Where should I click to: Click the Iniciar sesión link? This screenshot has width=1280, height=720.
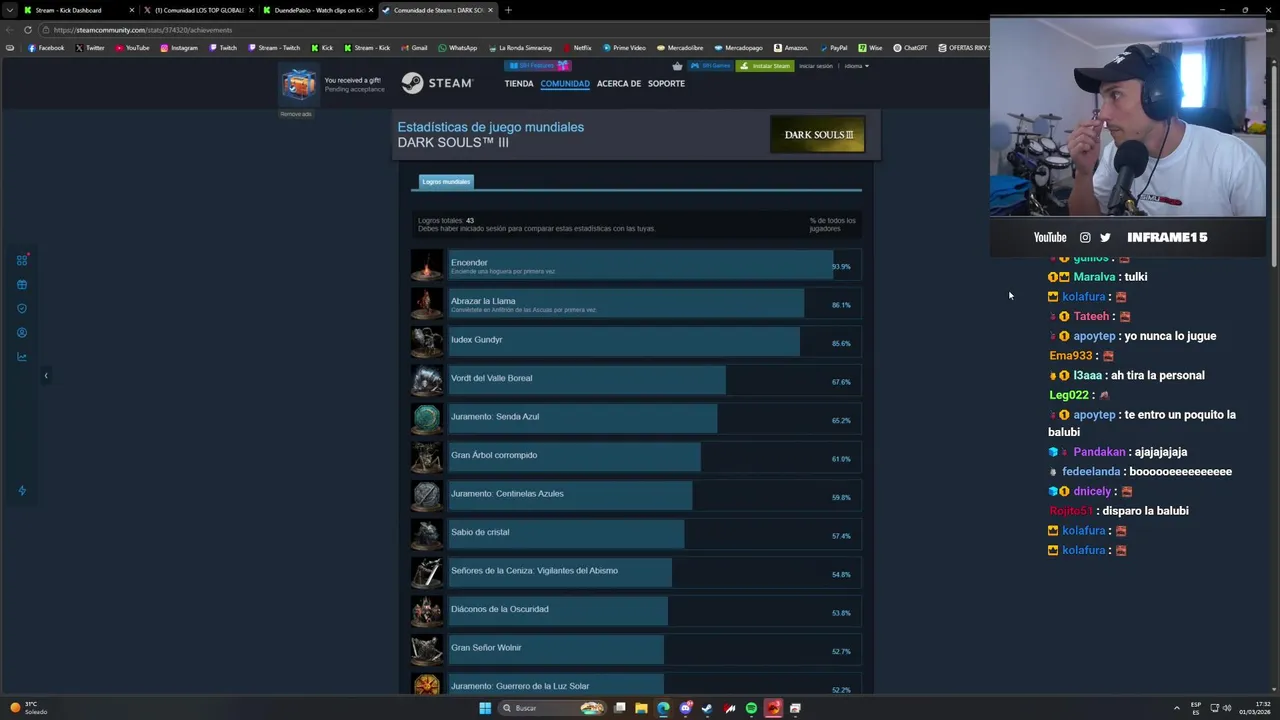(x=816, y=66)
